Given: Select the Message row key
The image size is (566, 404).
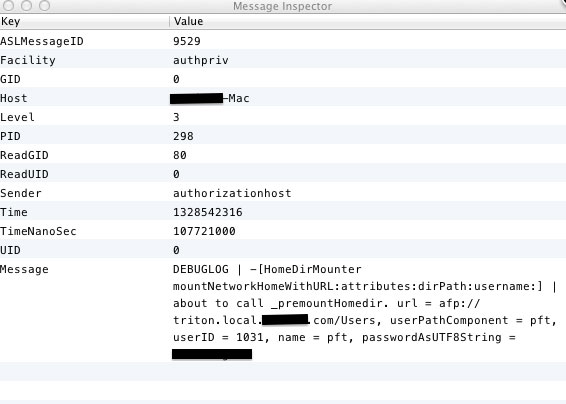Looking at the screenshot, I should coord(24,269).
